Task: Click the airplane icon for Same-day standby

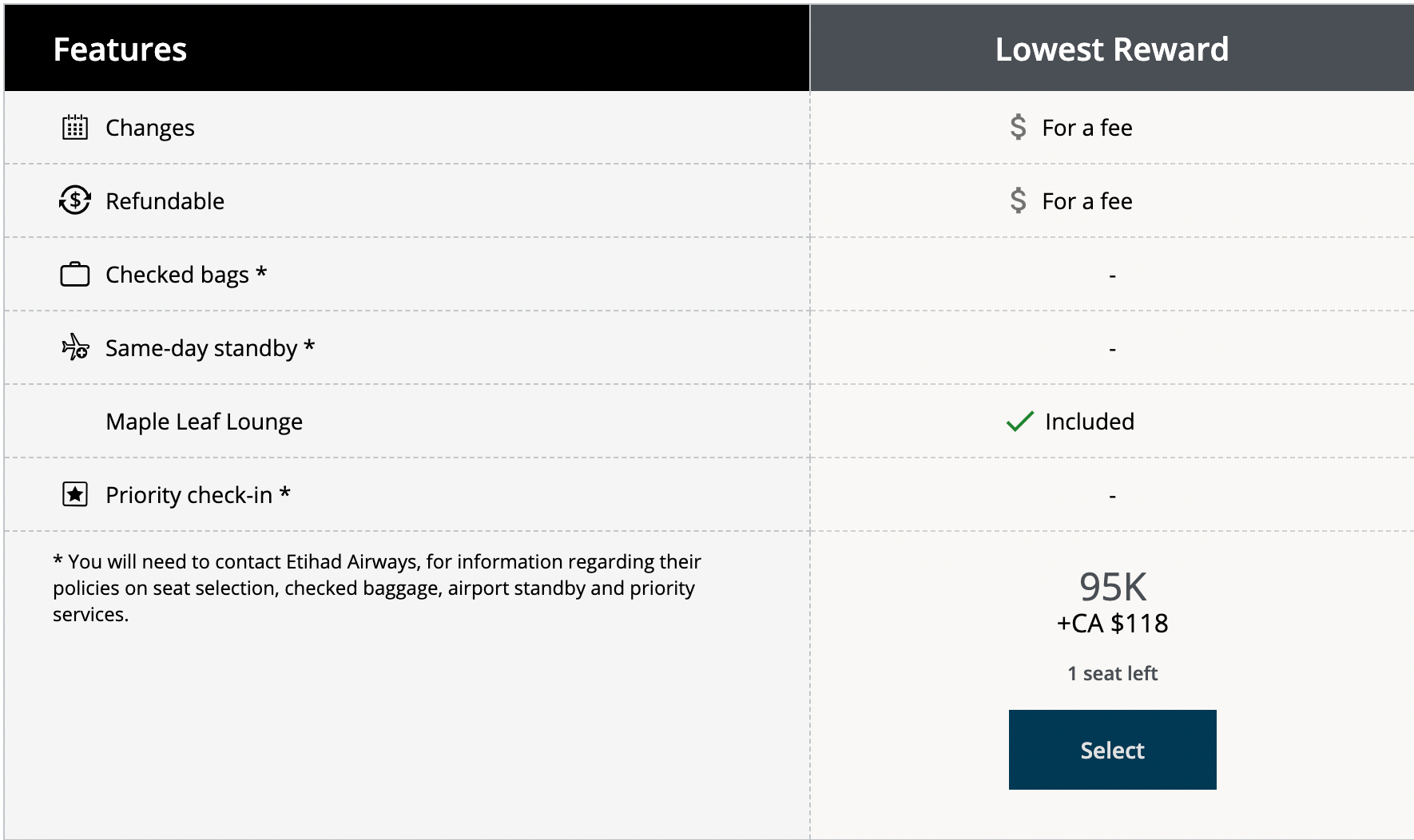Action: pyautogui.click(x=76, y=347)
